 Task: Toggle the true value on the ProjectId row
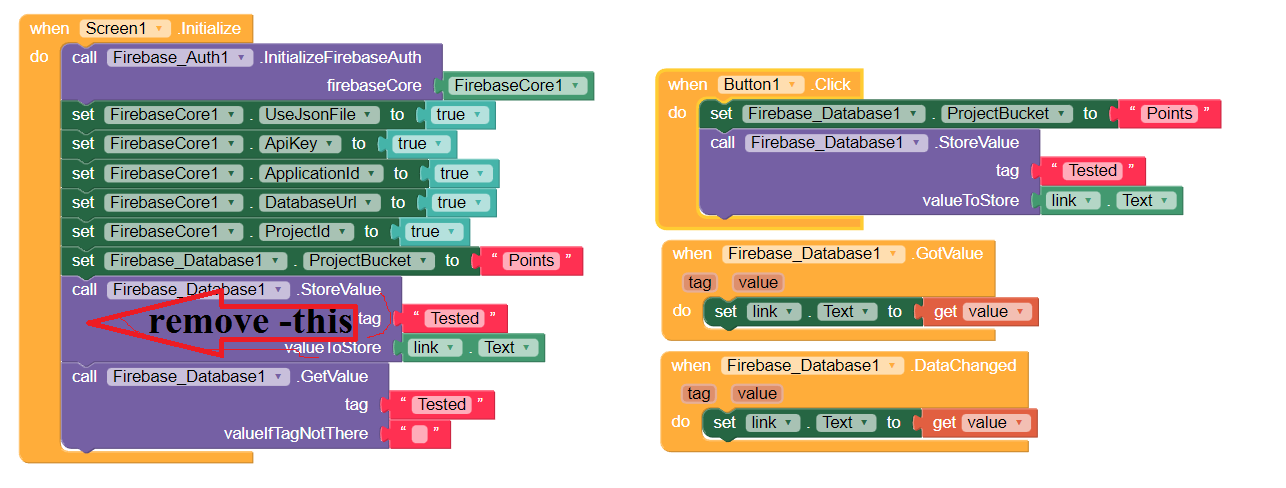point(434,231)
